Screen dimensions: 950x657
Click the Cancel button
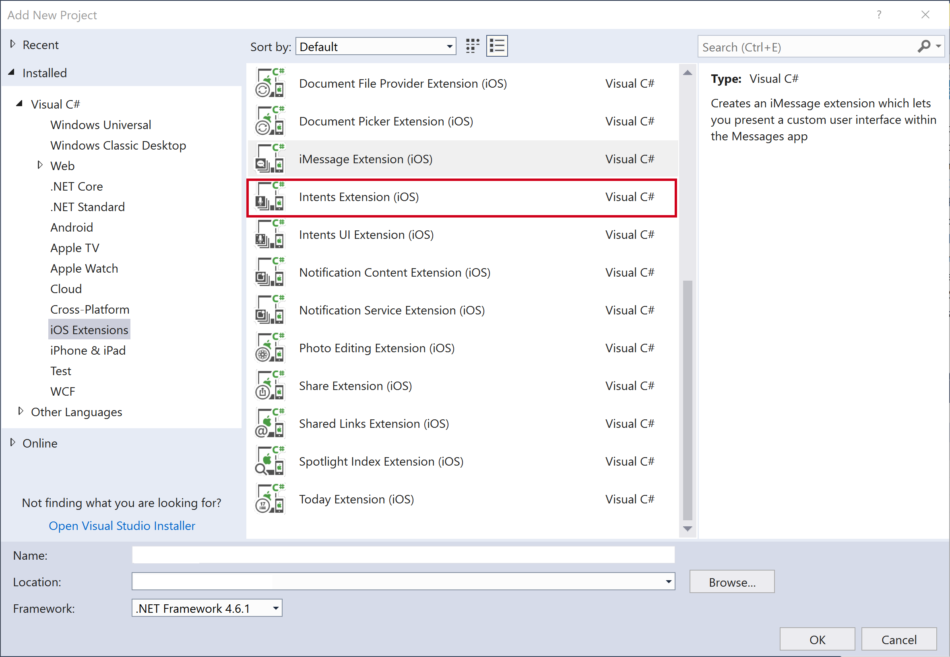click(x=899, y=639)
